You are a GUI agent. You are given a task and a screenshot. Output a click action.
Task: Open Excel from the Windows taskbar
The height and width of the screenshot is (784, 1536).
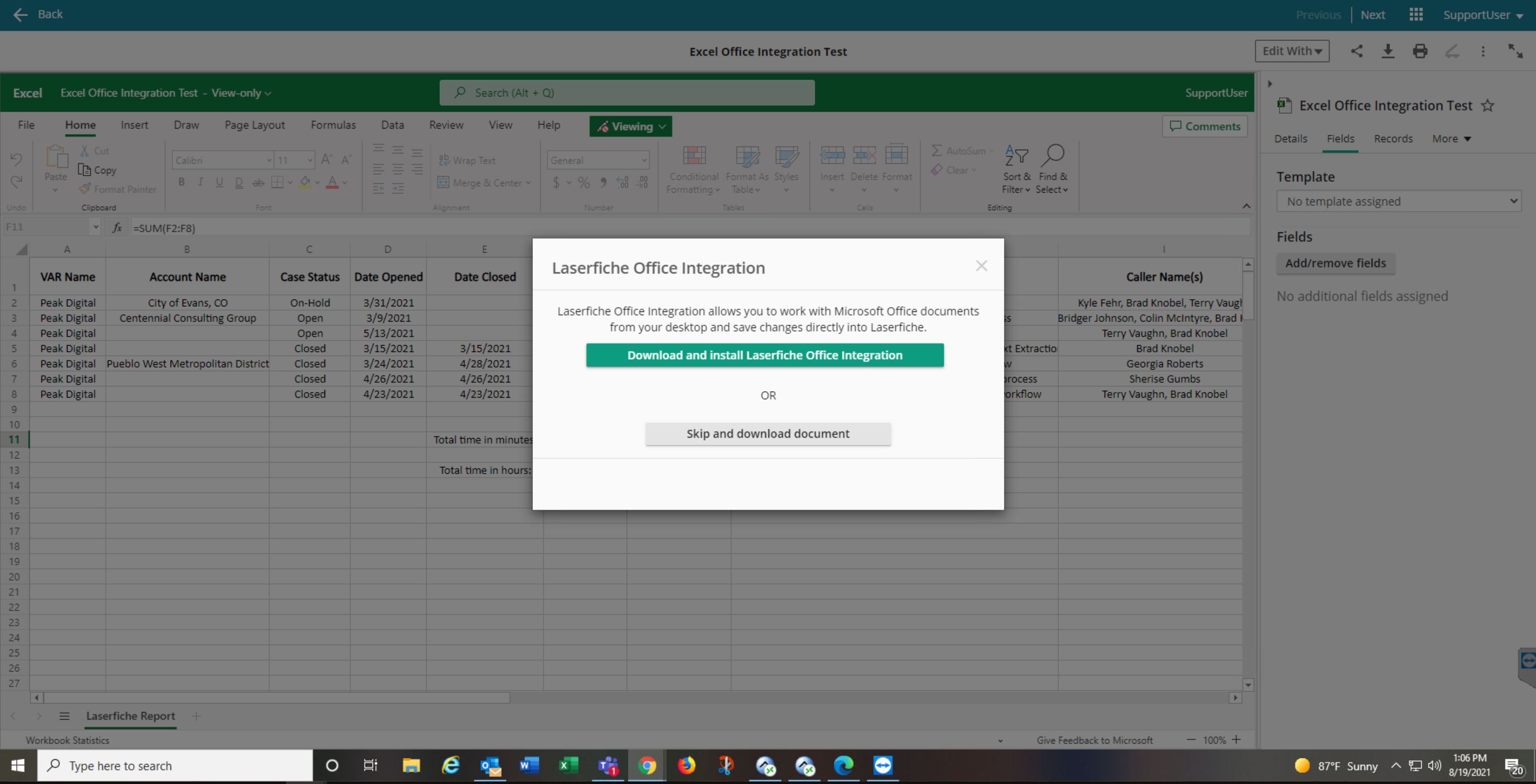tap(568, 765)
